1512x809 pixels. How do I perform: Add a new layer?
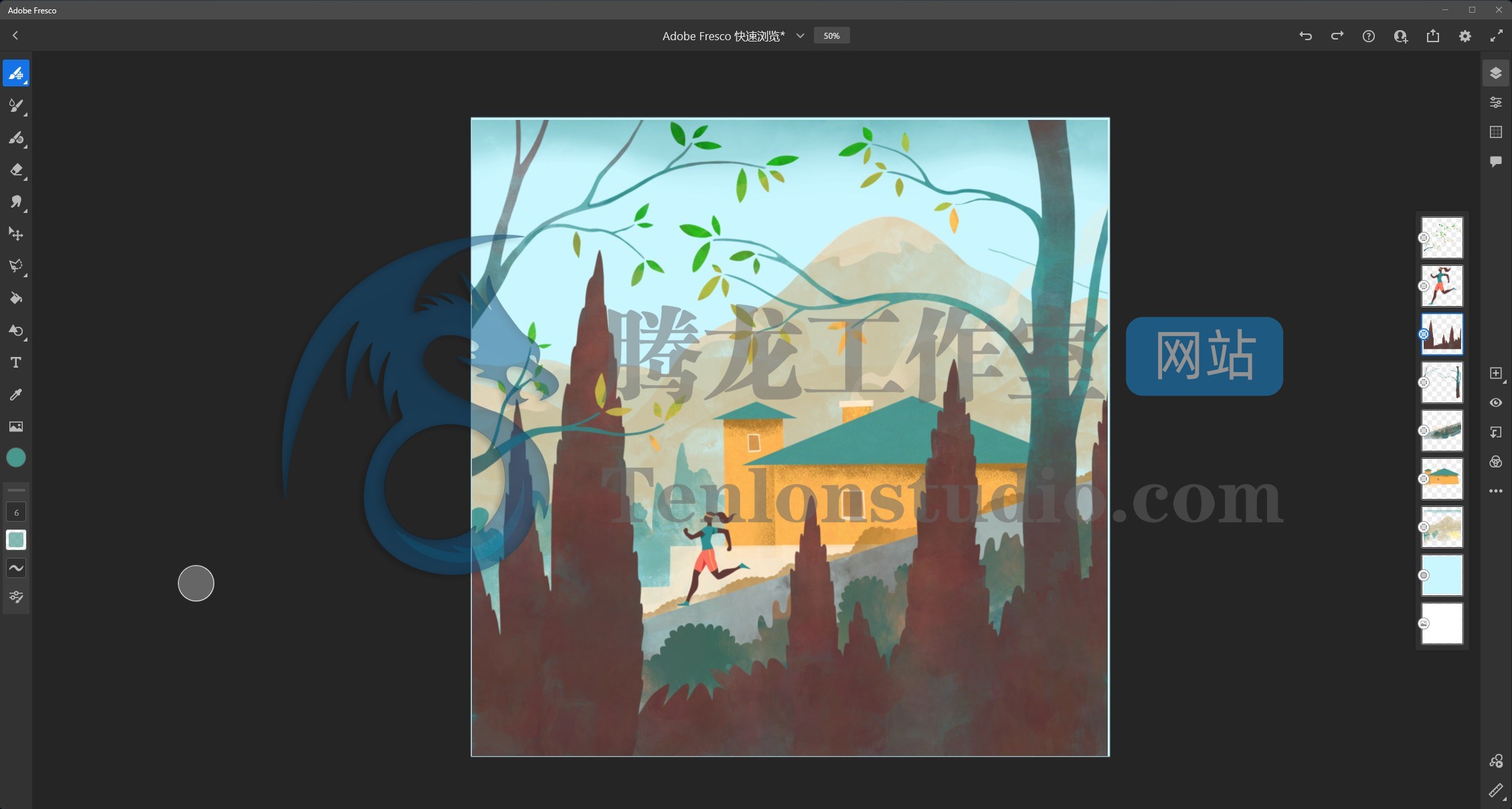[x=1496, y=373]
